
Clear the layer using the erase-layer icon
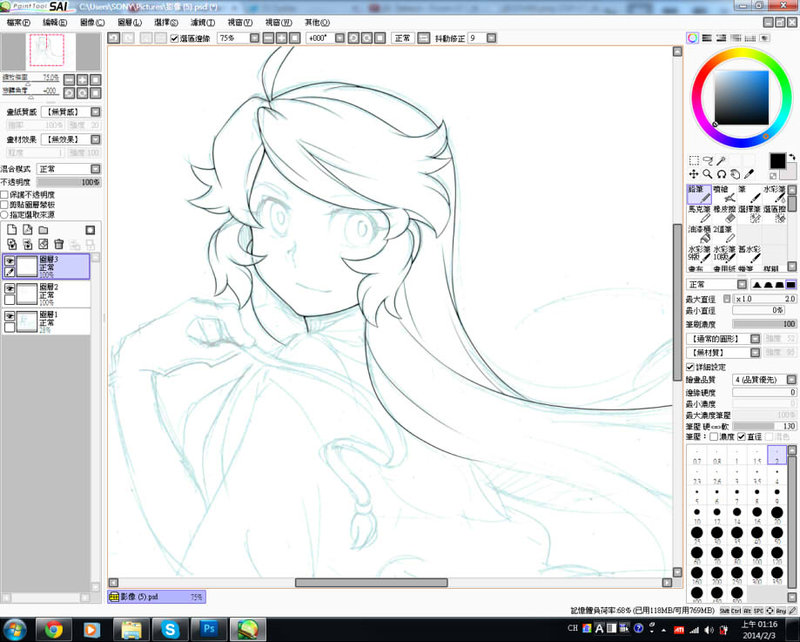click(x=43, y=244)
